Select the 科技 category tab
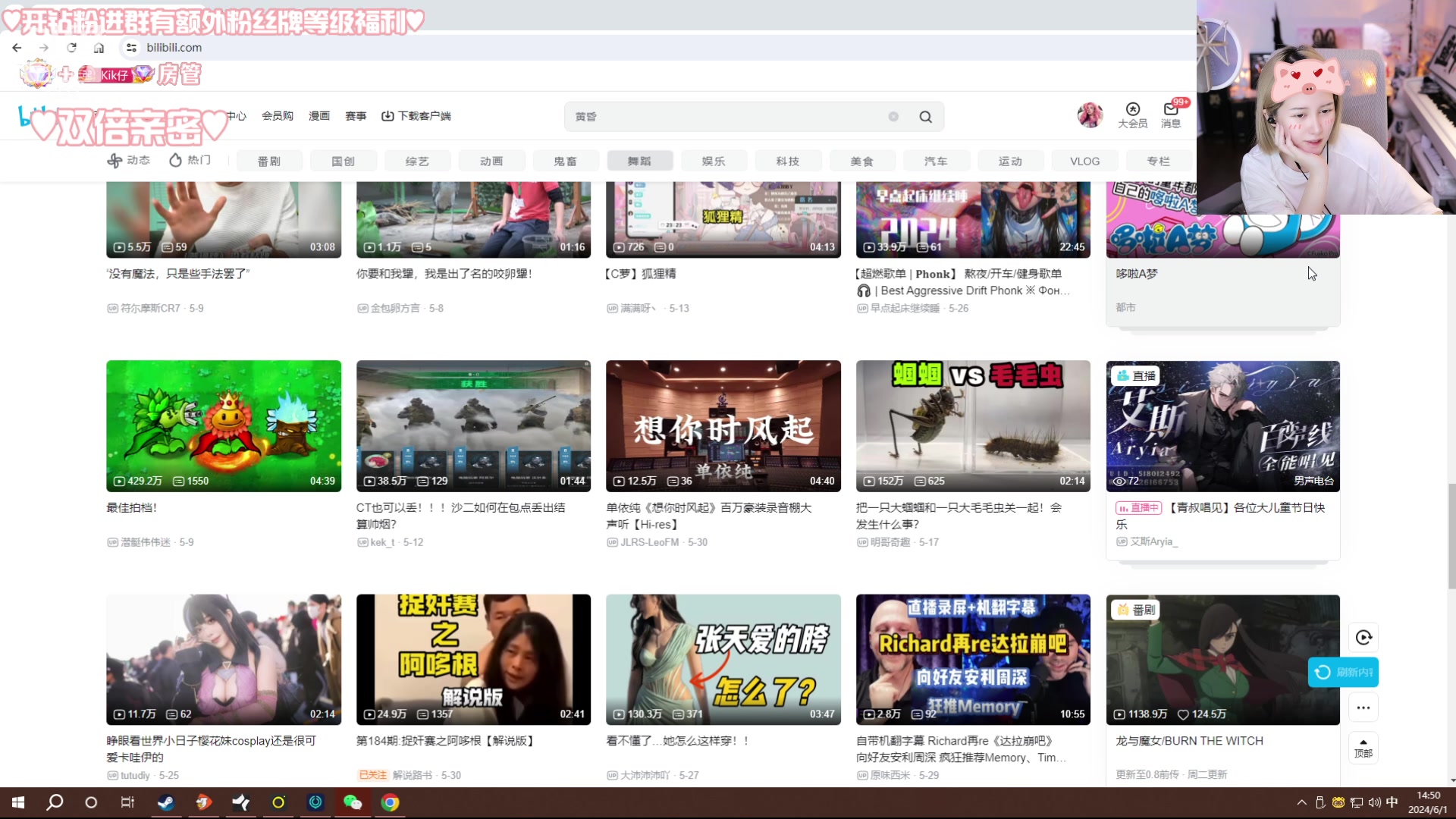The image size is (1456, 819). 788,161
